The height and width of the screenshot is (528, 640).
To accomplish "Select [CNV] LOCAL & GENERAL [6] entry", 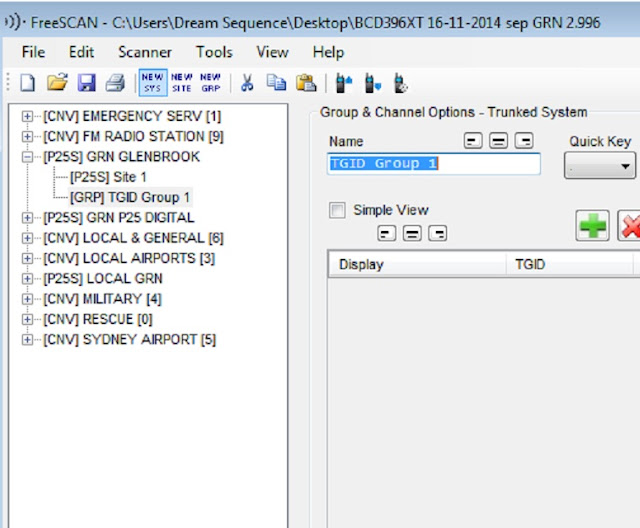I will (133, 238).
